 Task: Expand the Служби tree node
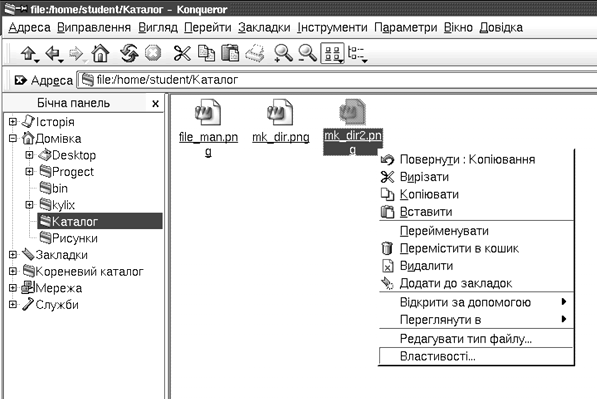tap(13, 305)
